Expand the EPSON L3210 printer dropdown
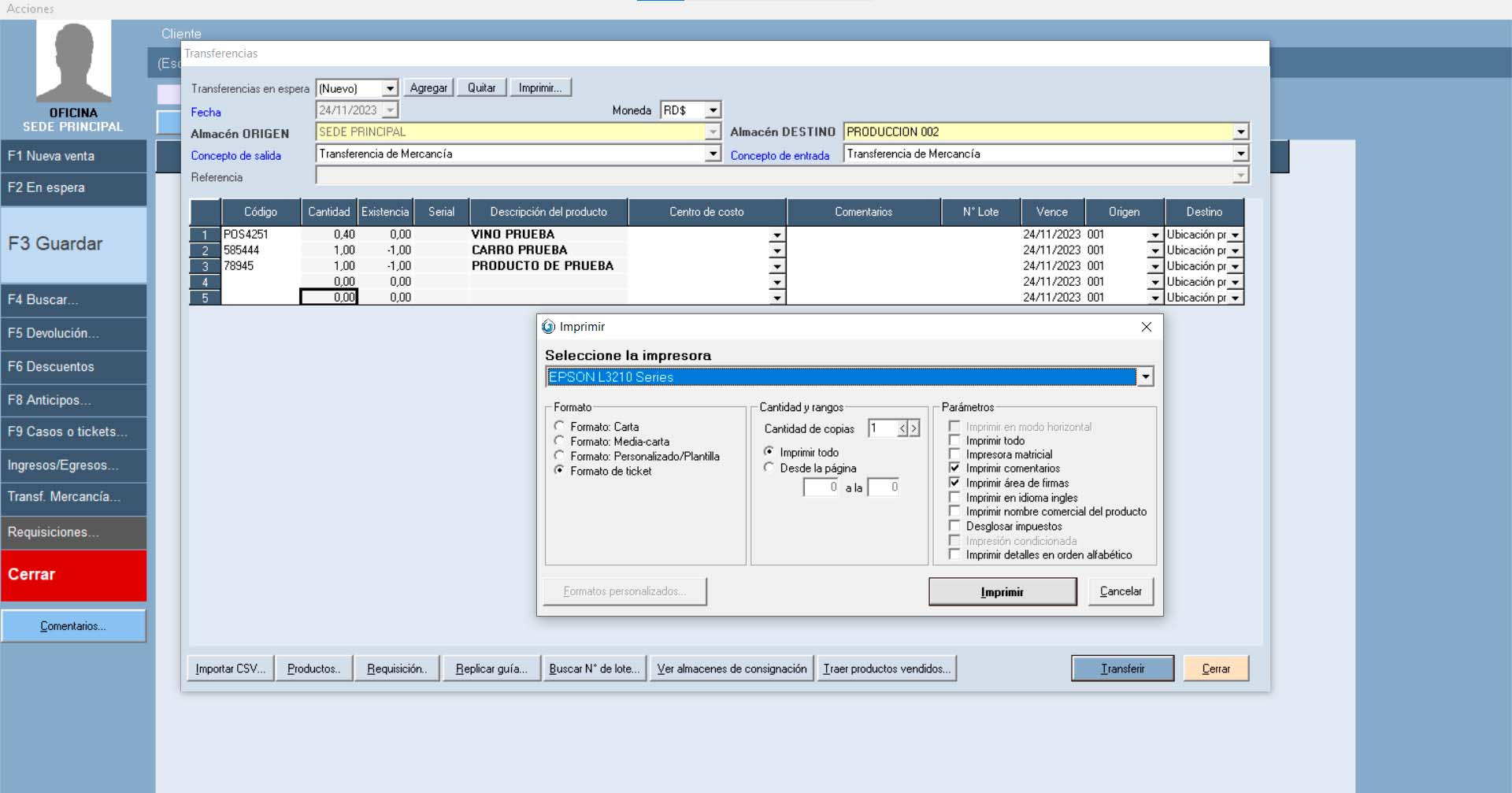 (x=1146, y=377)
